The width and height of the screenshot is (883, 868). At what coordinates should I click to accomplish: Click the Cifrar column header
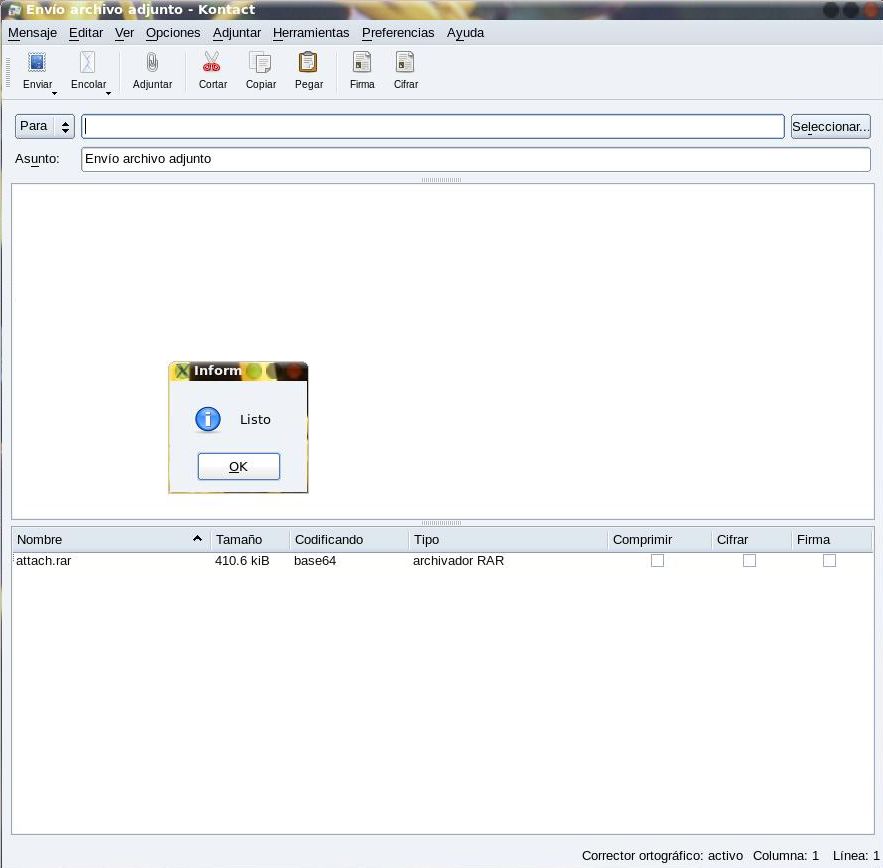tap(751, 540)
